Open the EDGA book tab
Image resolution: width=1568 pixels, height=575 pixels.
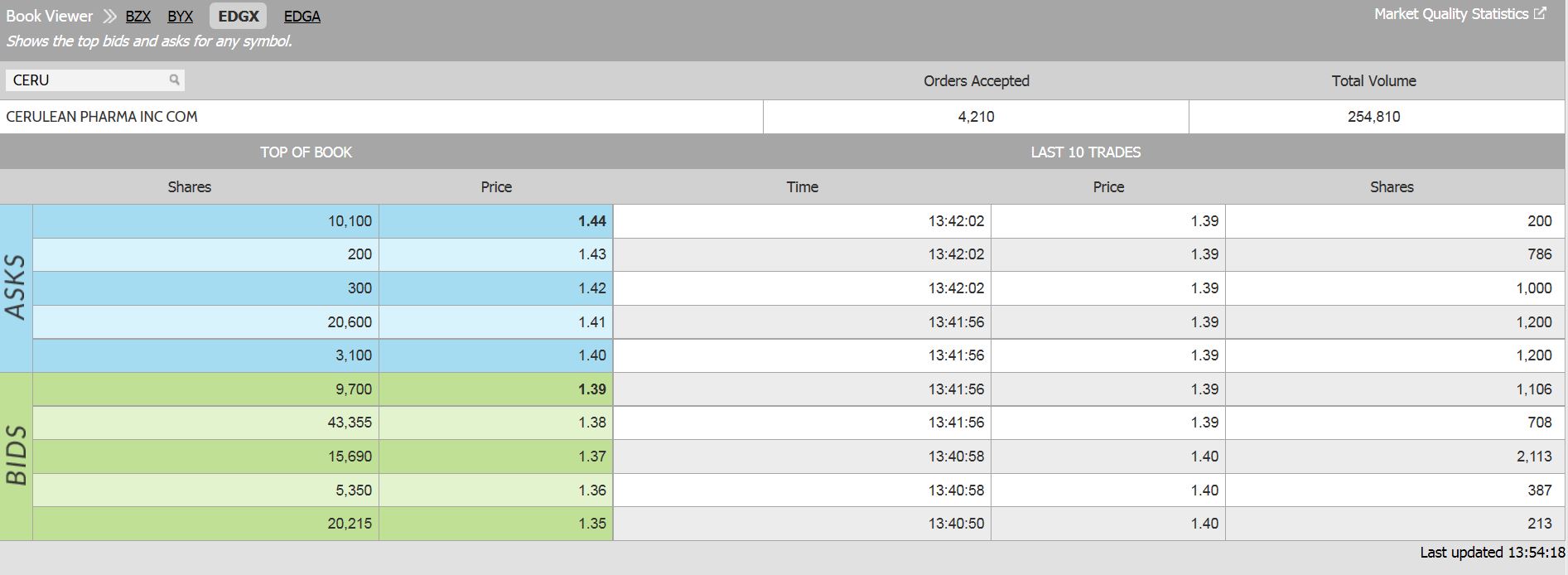coord(302,16)
